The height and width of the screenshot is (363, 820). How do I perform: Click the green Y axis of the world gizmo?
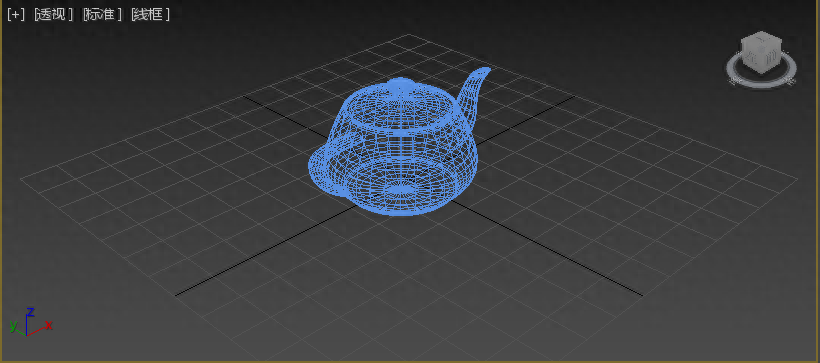[16, 327]
